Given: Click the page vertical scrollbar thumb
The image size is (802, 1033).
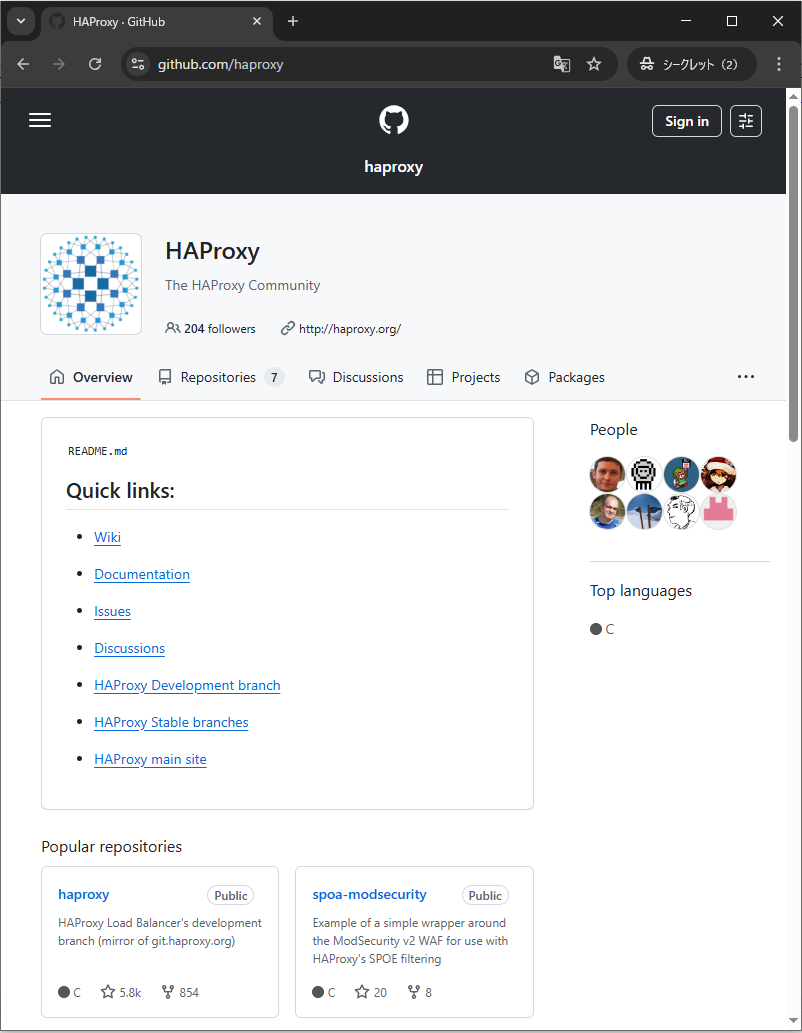Looking at the screenshot, I should pyautogui.click(x=793, y=272).
